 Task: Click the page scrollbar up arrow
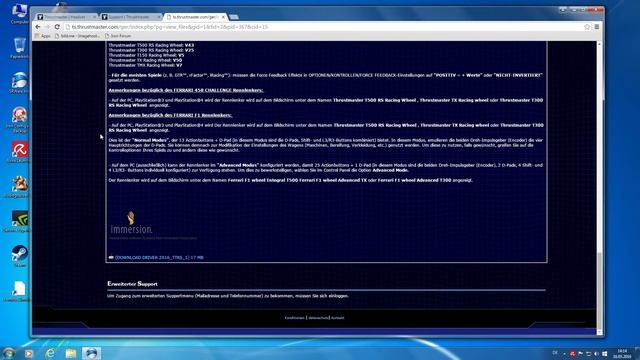coord(599,44)
